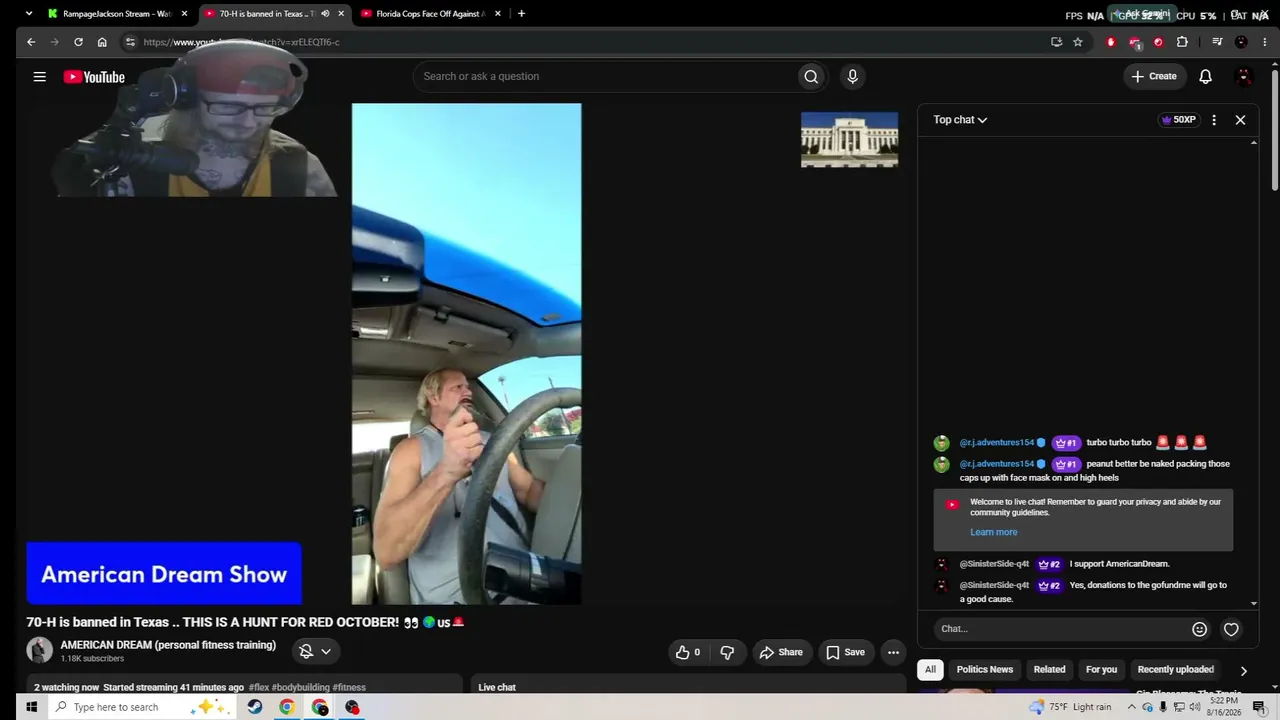Open the browser extensions puzzle menu
This screenshot has height=720, width=1280.
pos(1182,42)
